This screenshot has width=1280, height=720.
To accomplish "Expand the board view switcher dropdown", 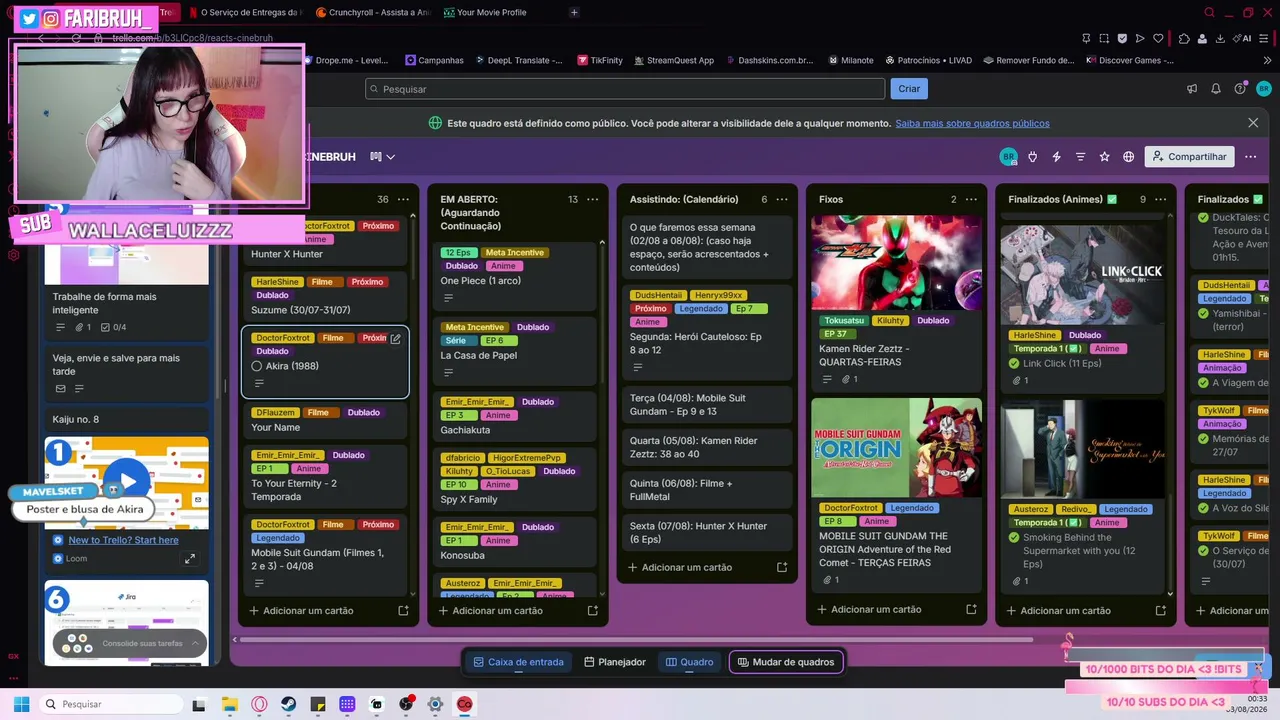I will coord(383,157).
